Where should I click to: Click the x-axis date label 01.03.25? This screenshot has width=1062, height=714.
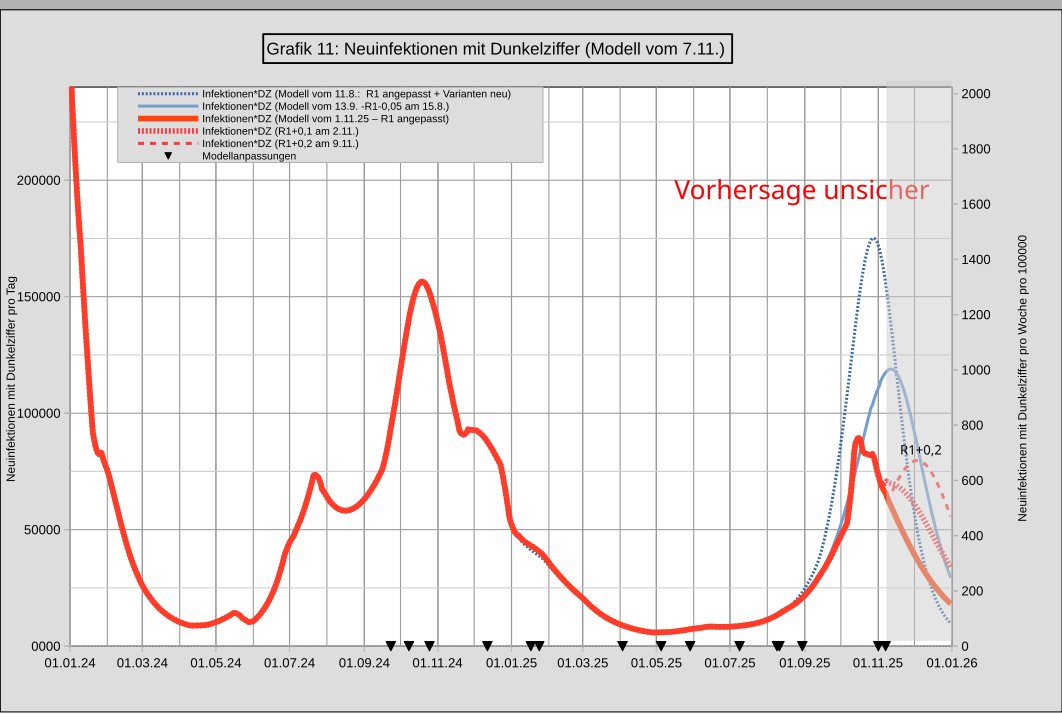(x=582, y=663)
